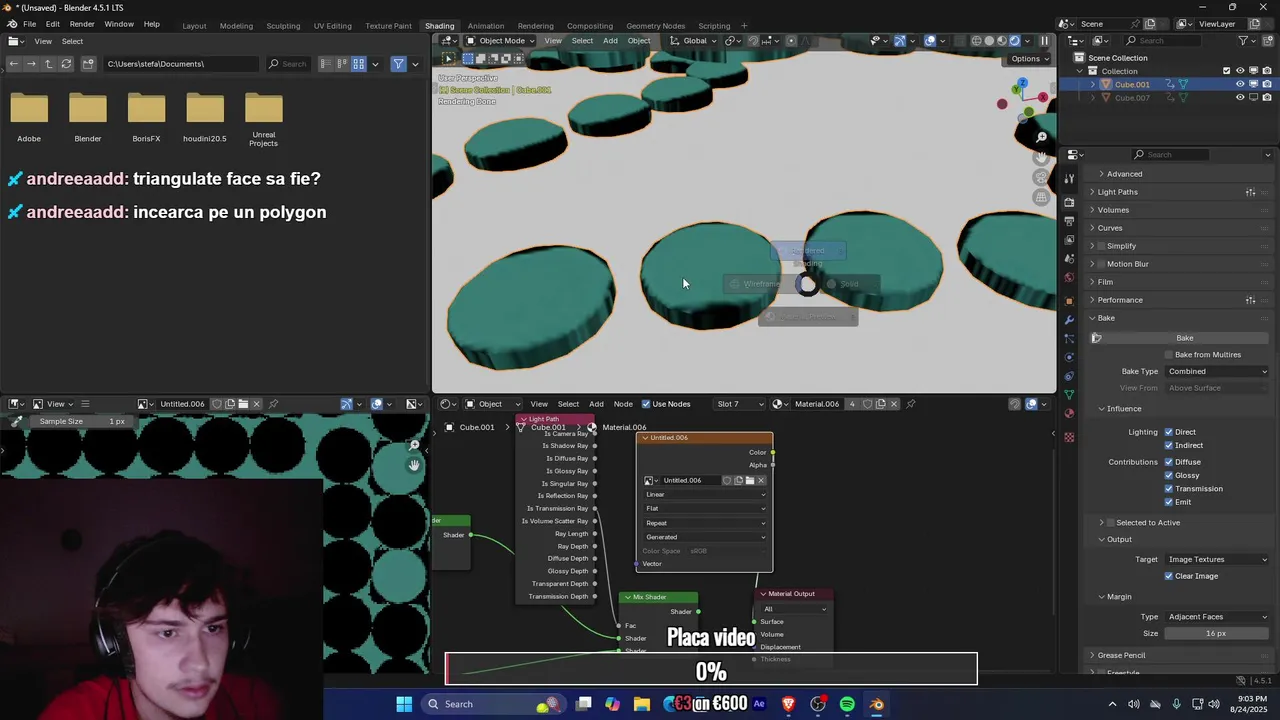This screenshot has width=1280, height=720.
Task: Open the Render menu
Action: 82,24
